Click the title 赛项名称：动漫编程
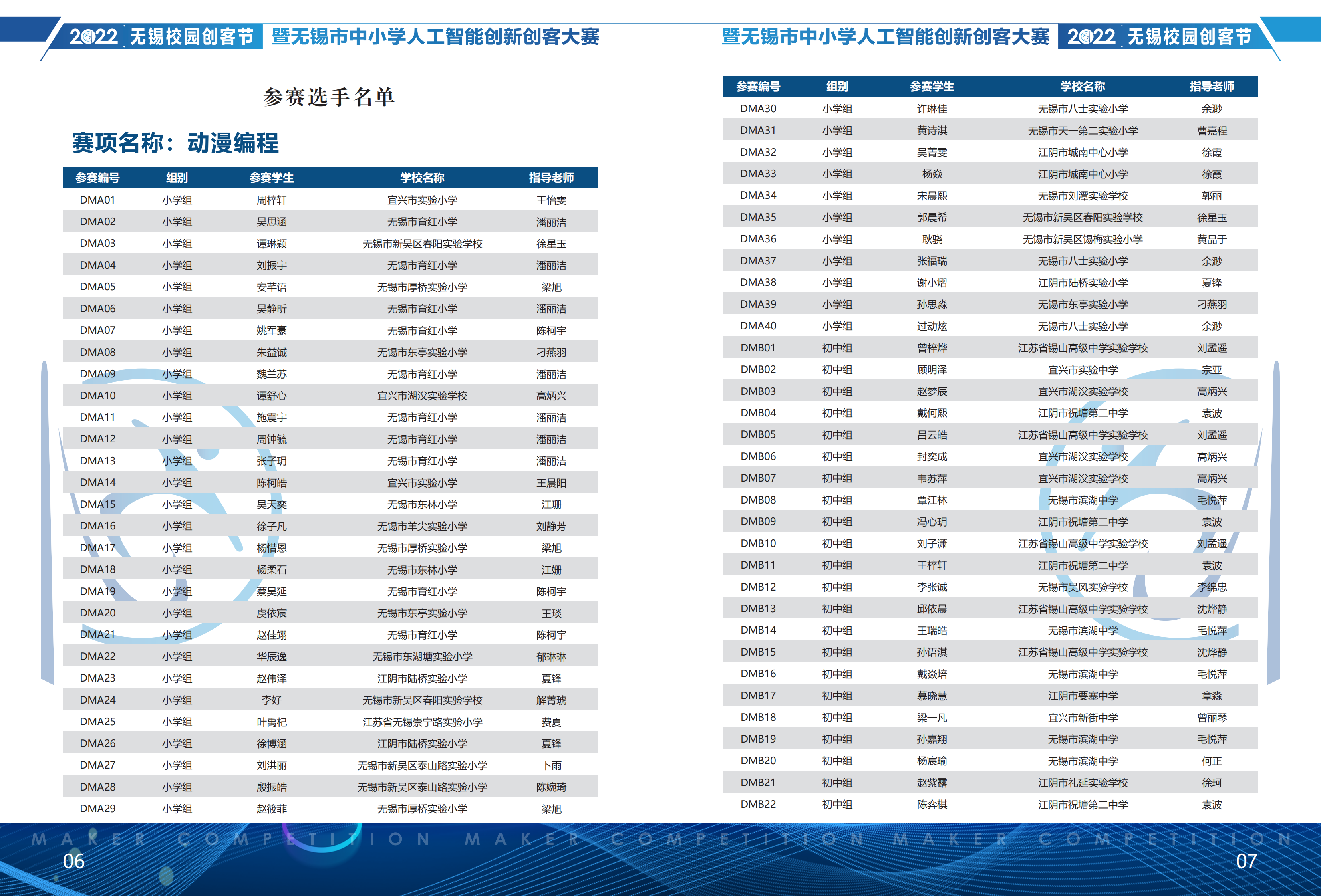Image resolution: width=1321 pixels, height=896 pixels. [175, 143]
